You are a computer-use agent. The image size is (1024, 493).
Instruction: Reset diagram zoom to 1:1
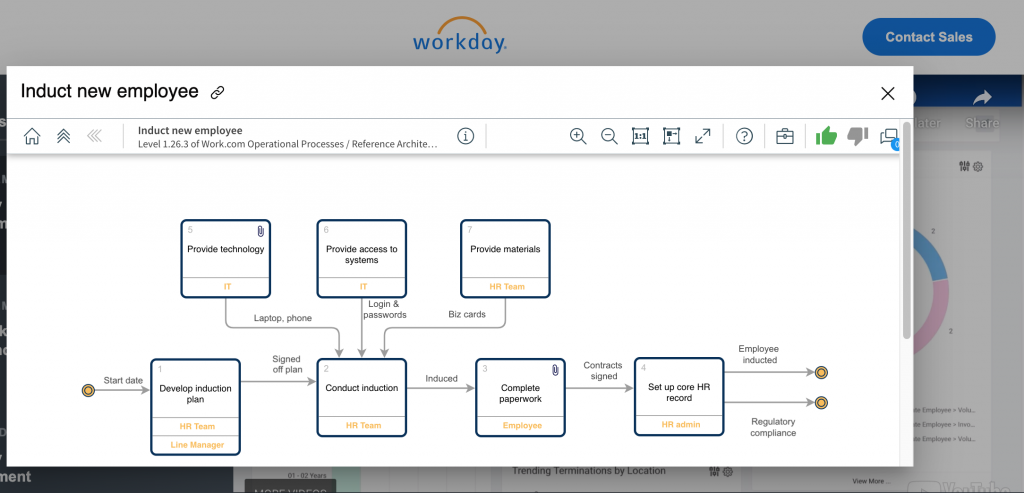[x=641, y=137]
